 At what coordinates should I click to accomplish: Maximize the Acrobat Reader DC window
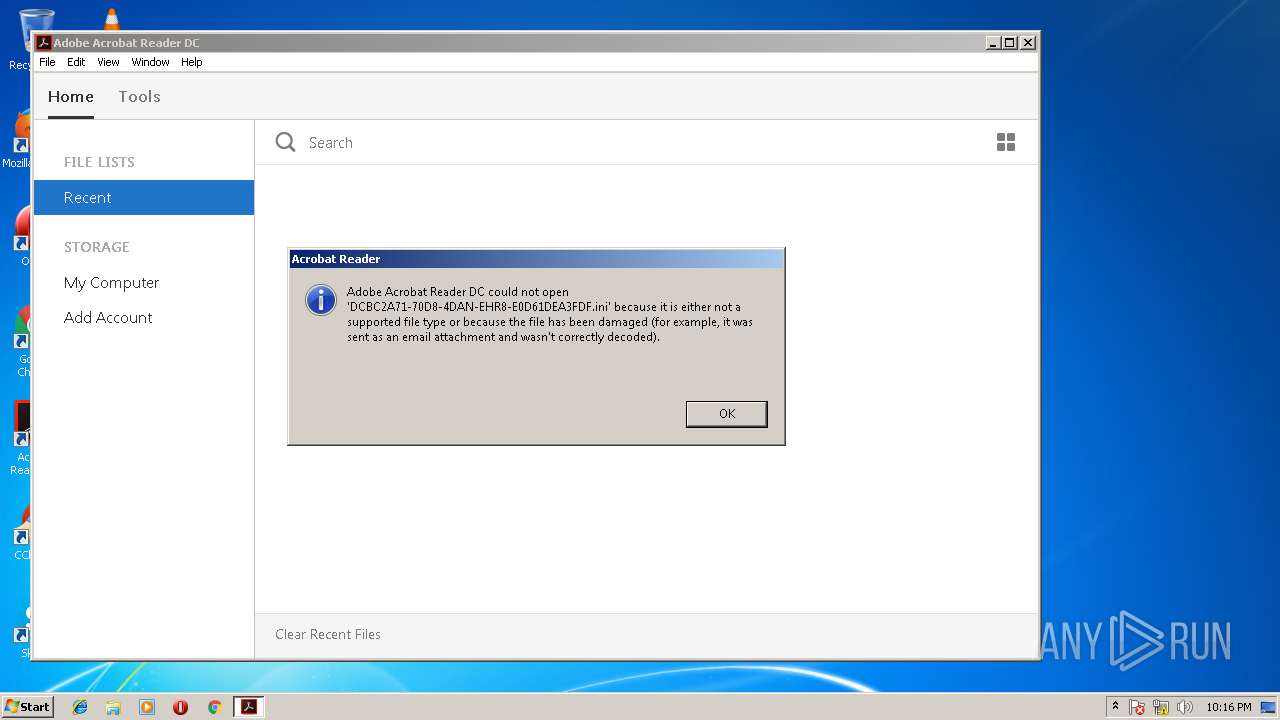(1010, 43)
